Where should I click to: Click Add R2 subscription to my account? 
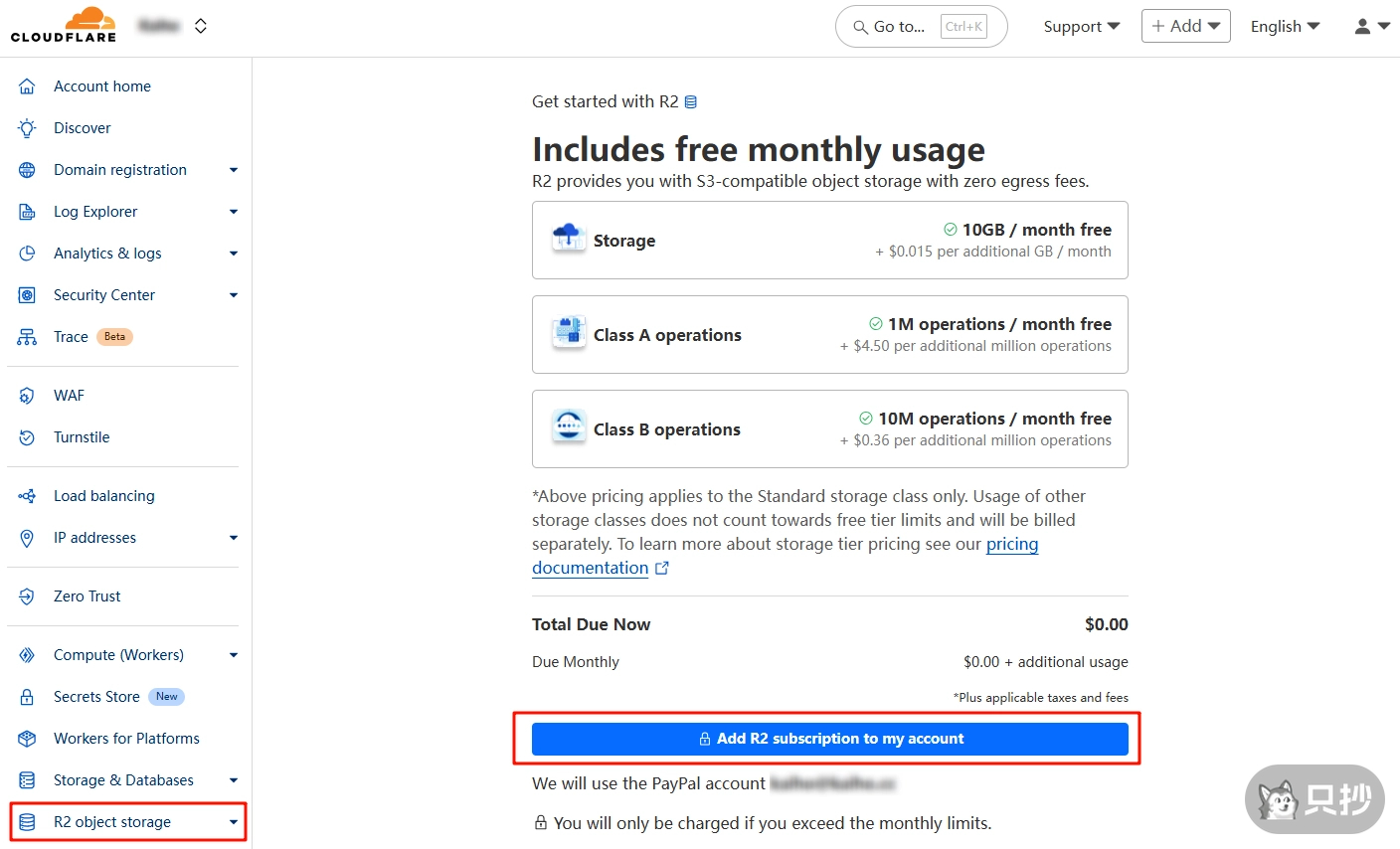pyautogui.click(x=829, y=739)
